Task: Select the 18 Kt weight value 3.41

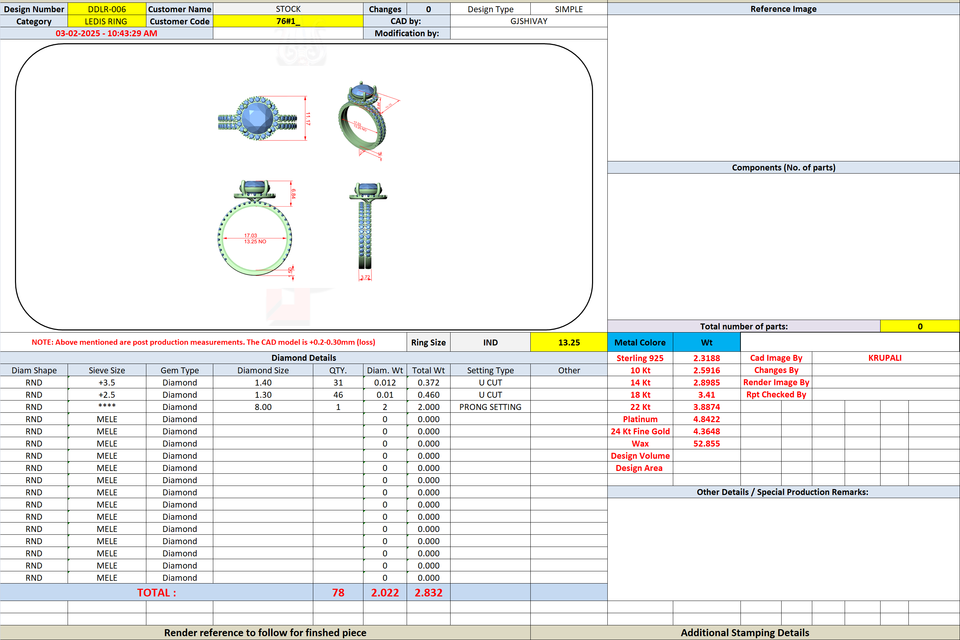Action: click(x=707, y=395)
